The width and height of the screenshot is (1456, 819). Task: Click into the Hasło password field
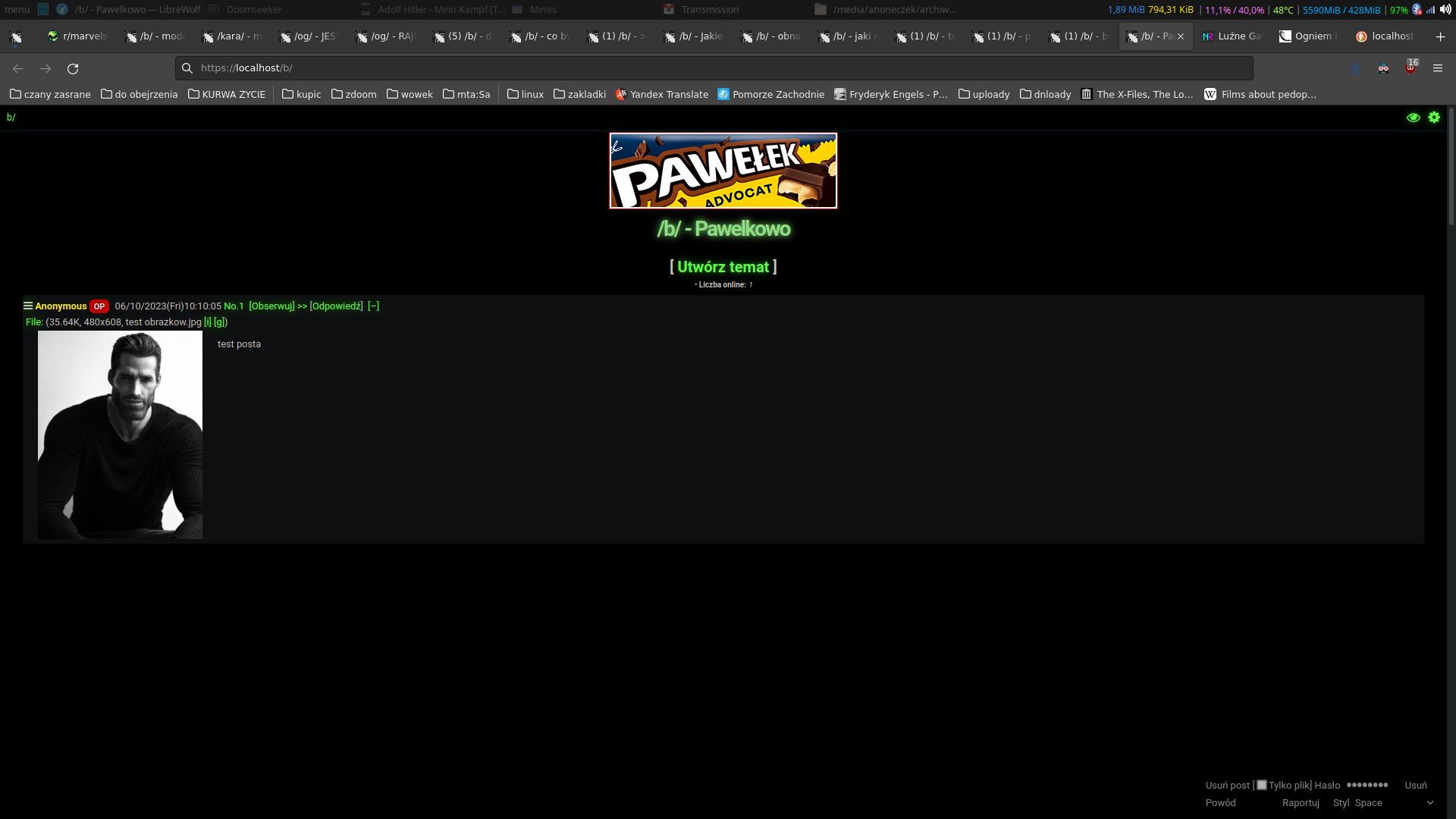pos(1370,785)
